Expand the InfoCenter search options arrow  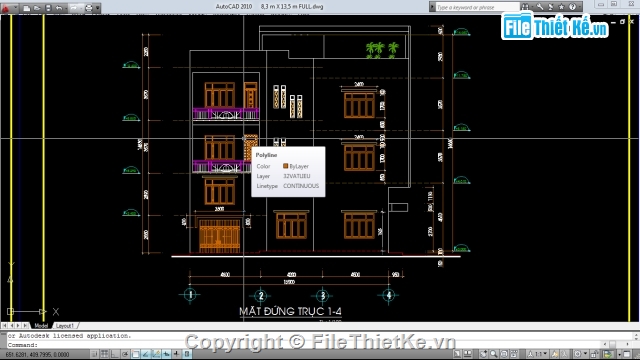[x=532, y=7]
